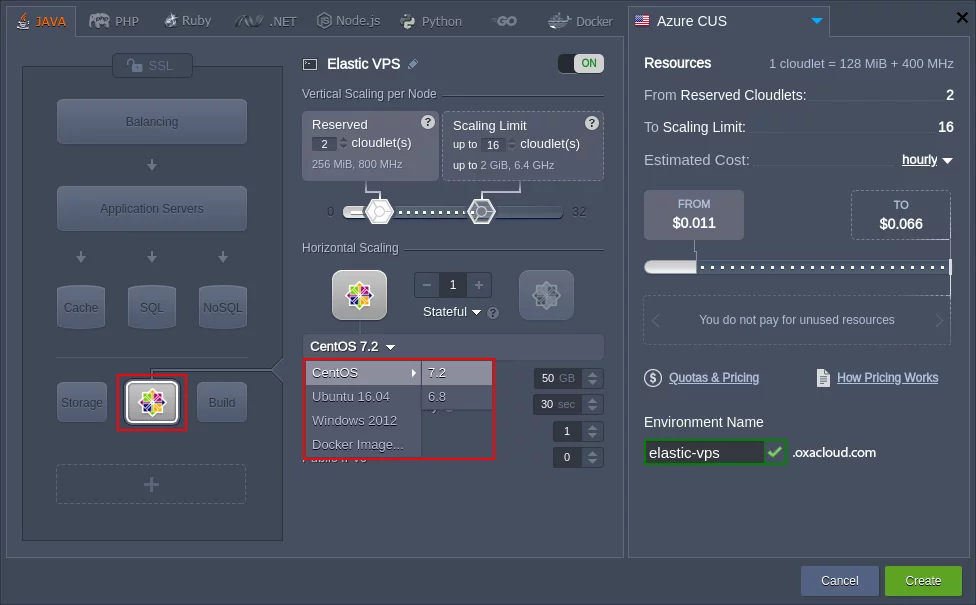This screenshot has height=605, width=976.
Task: Add a Balancing layer
Action: pyautogui.click(x=152, y=121)
